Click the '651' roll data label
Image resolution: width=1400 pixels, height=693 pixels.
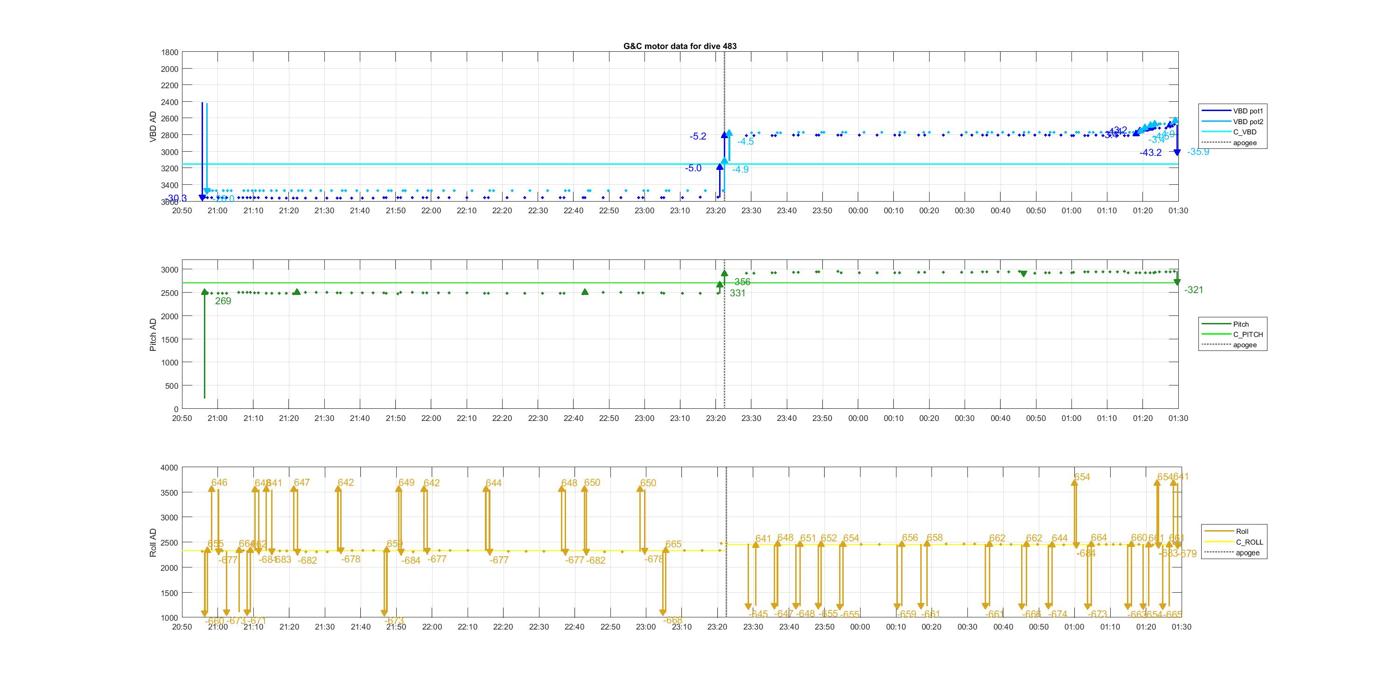tap(808, 538)
